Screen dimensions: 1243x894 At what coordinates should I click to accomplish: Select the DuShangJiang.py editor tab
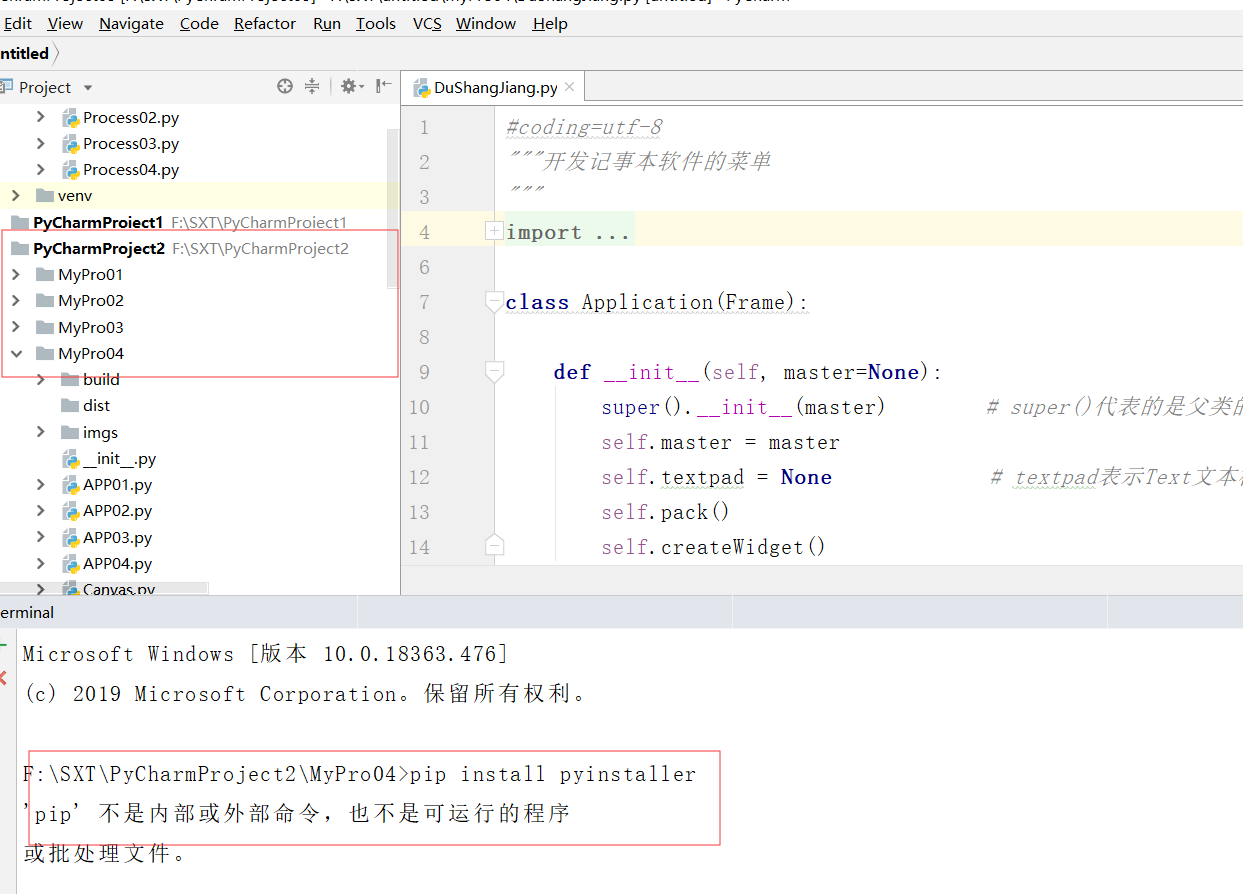click(x=494, y=87)
